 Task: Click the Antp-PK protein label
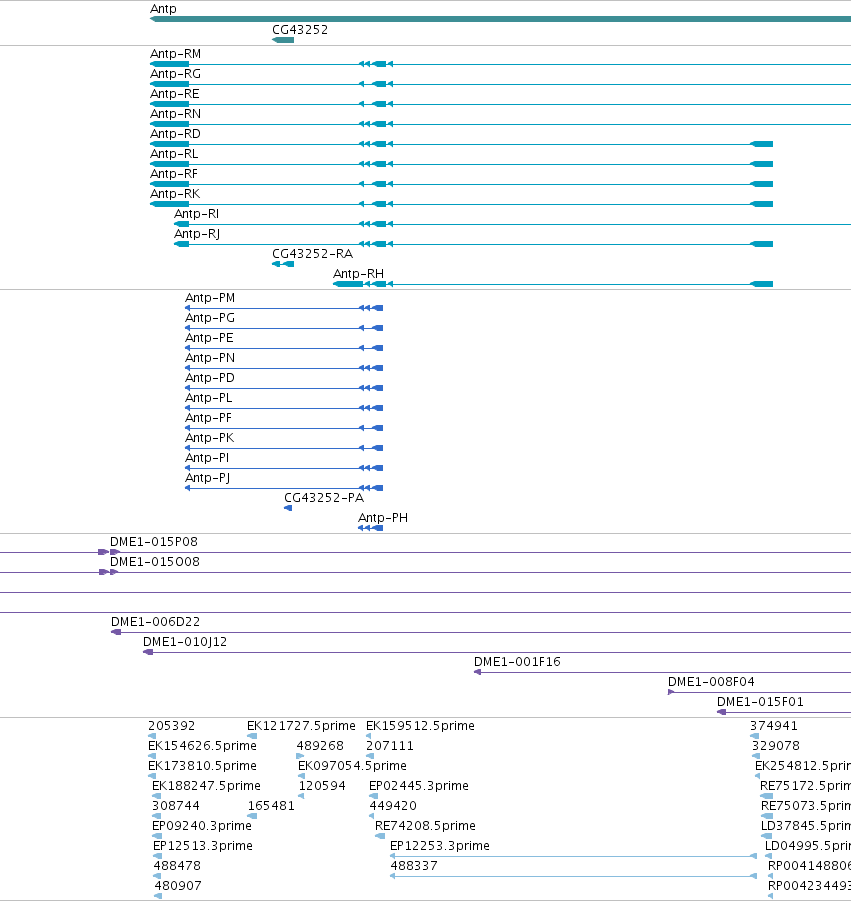tap(209, 438)
